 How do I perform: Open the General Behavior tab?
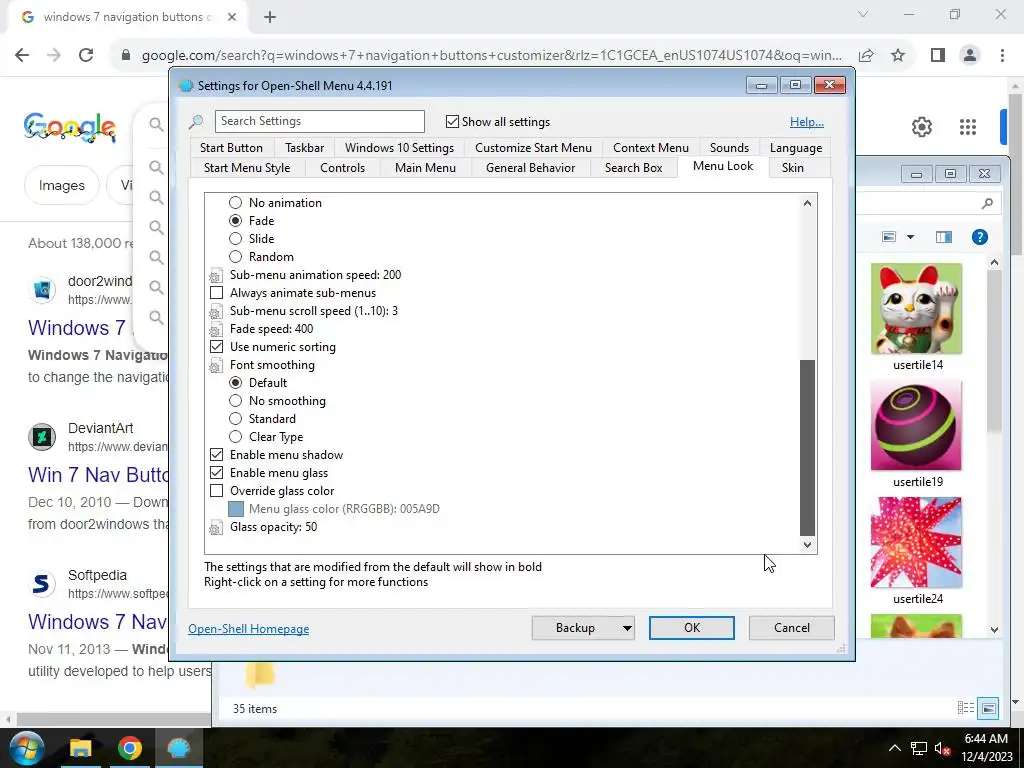click(530, 168)
